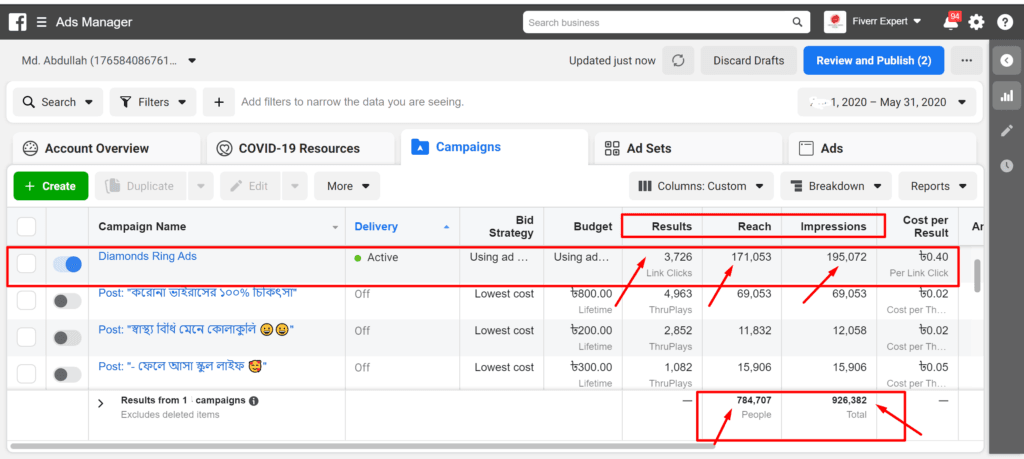
Task: Click the search magnifier in business search
Action: pos(797,22)
